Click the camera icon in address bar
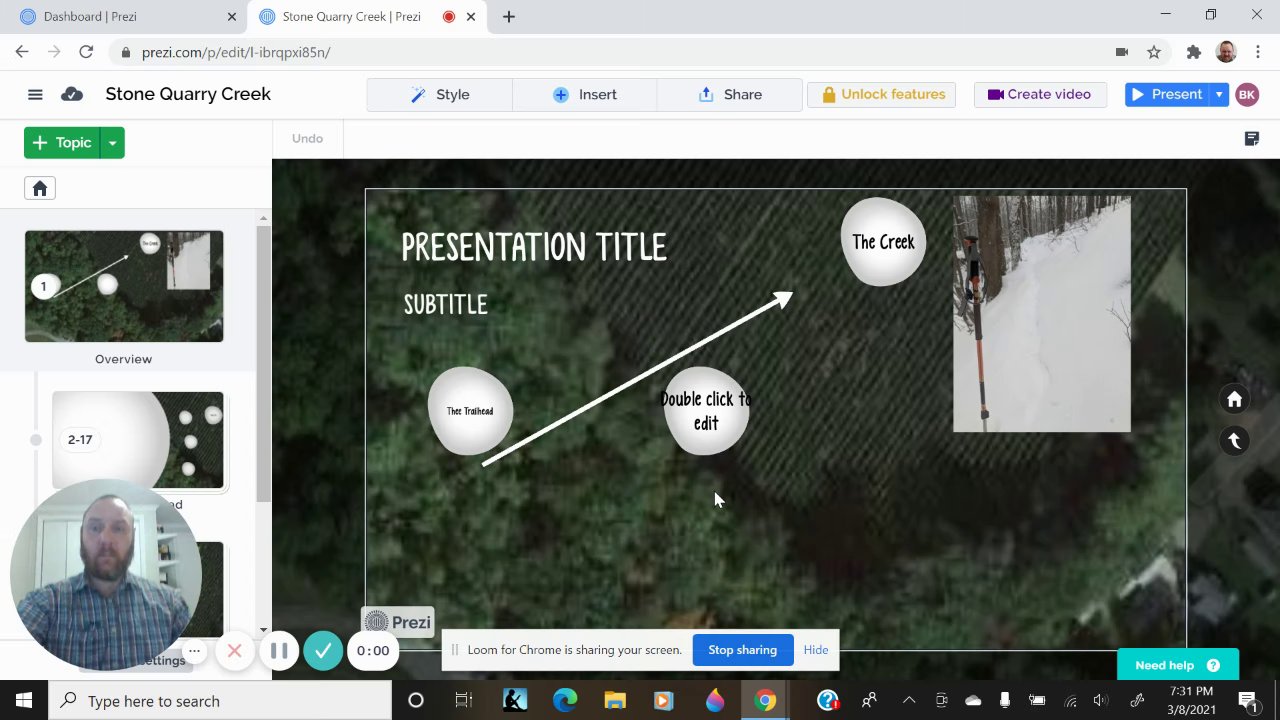The height and width of the screenshot is (720, 1280). point(1122,52)
